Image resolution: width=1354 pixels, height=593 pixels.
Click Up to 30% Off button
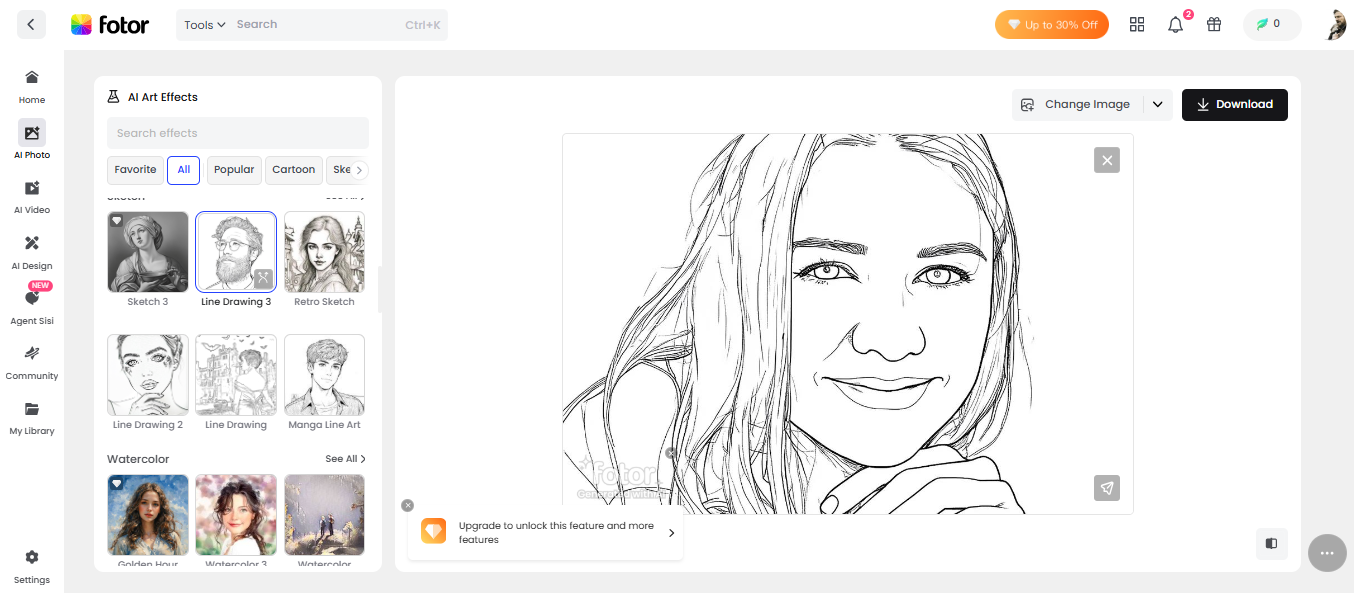[1052, 25]
